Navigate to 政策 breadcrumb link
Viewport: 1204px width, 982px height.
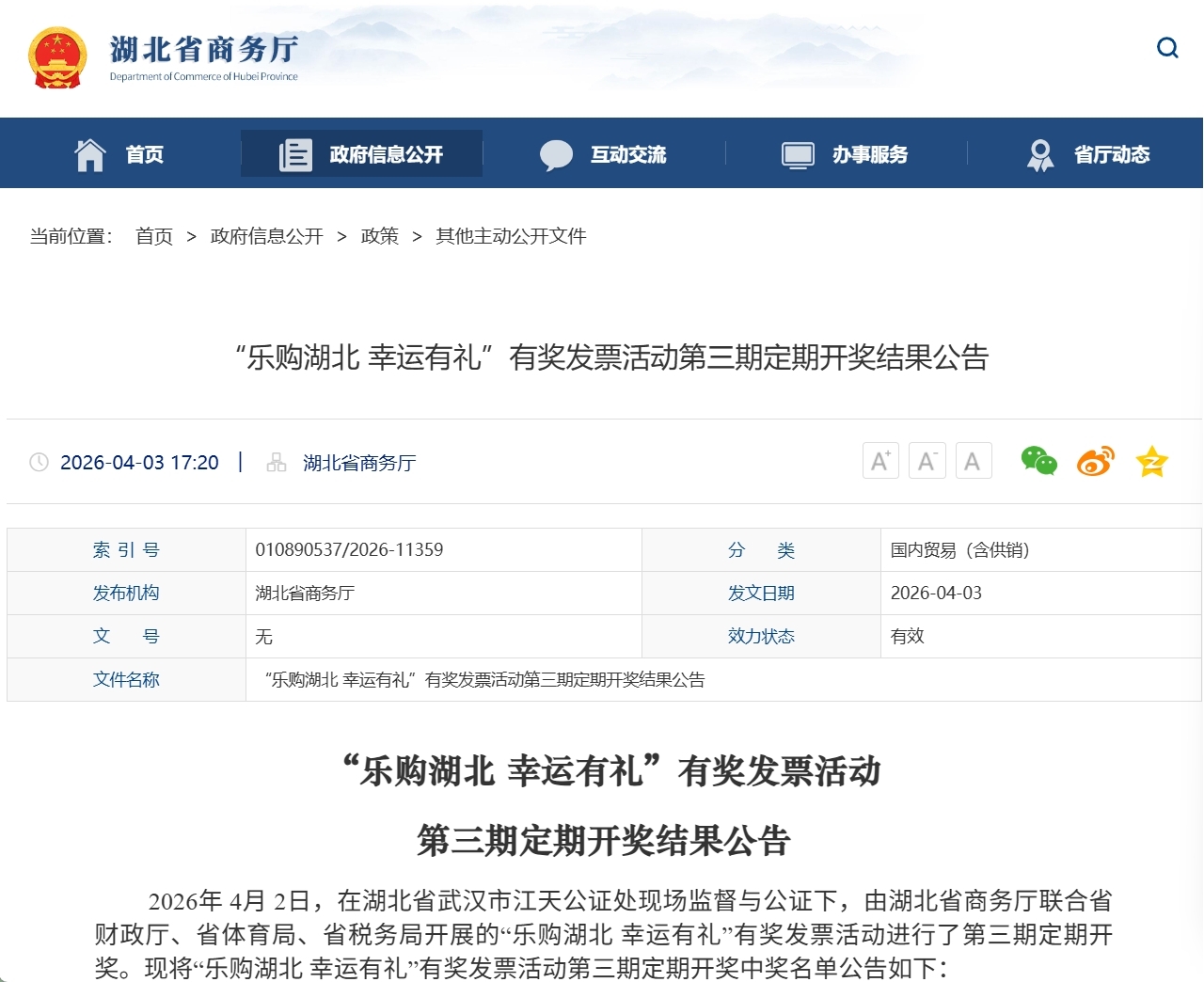pyautogui.click(x=379, y=236)
